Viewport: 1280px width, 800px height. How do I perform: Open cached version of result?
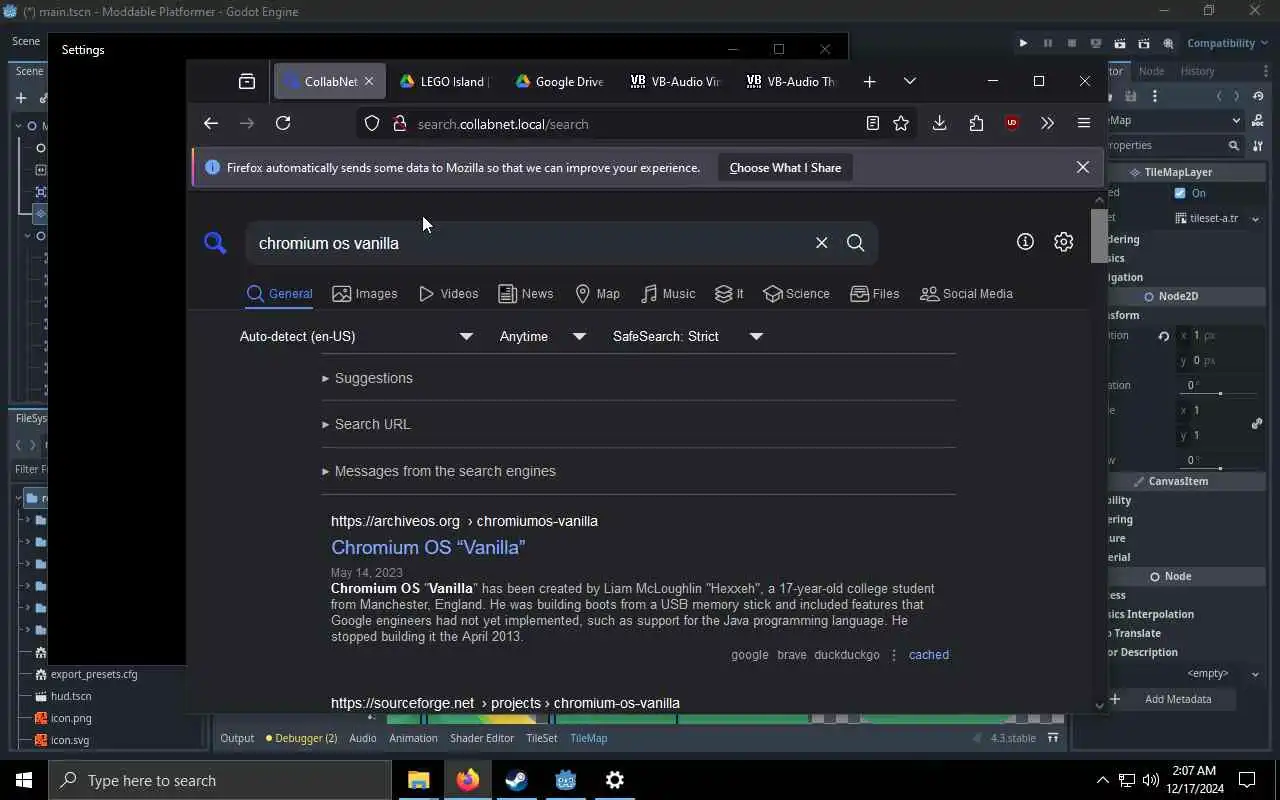pyautogui.click(x=929, y=655)
